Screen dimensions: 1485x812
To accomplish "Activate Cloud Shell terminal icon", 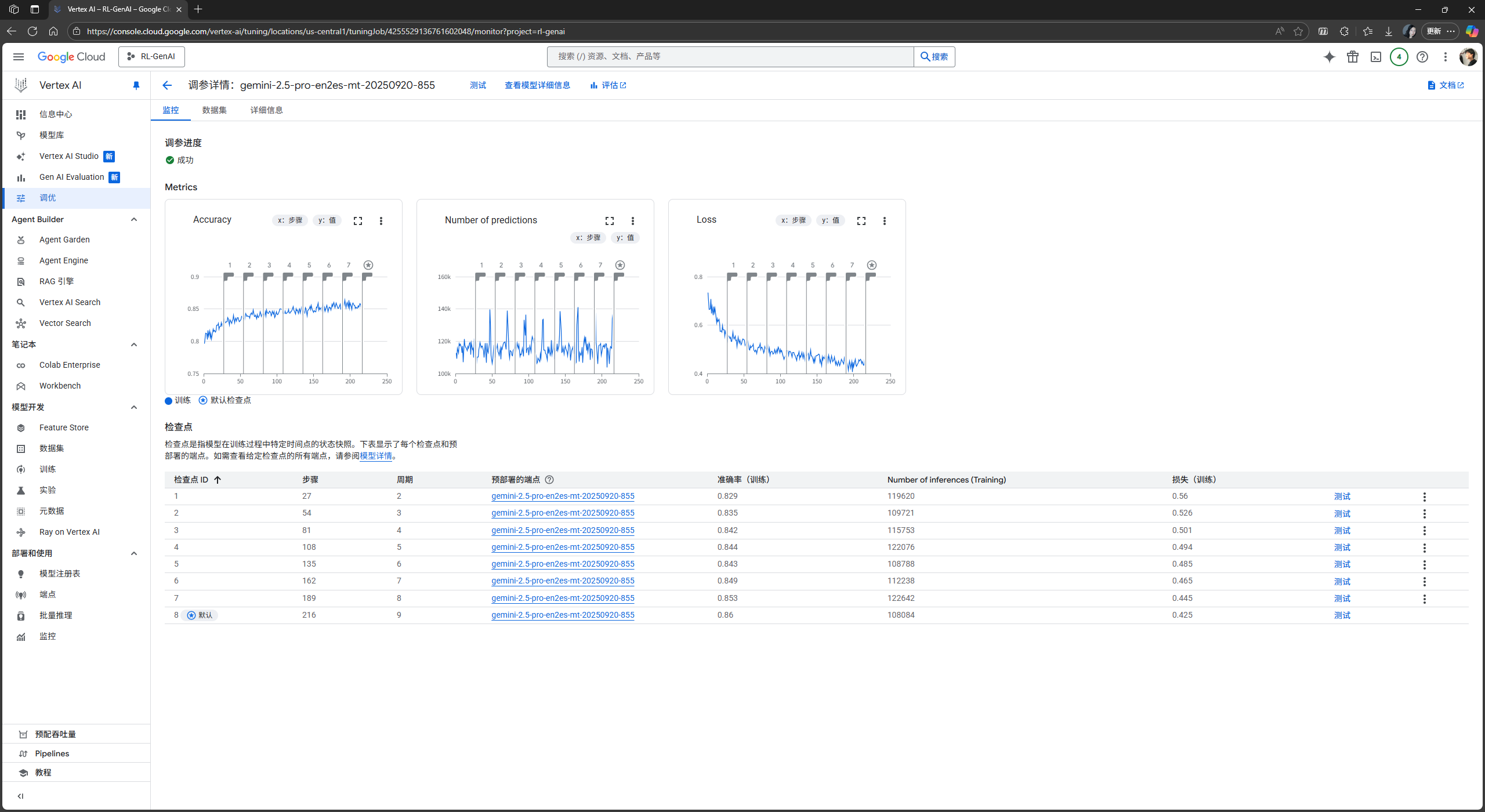I will (x=1376, y=57).
